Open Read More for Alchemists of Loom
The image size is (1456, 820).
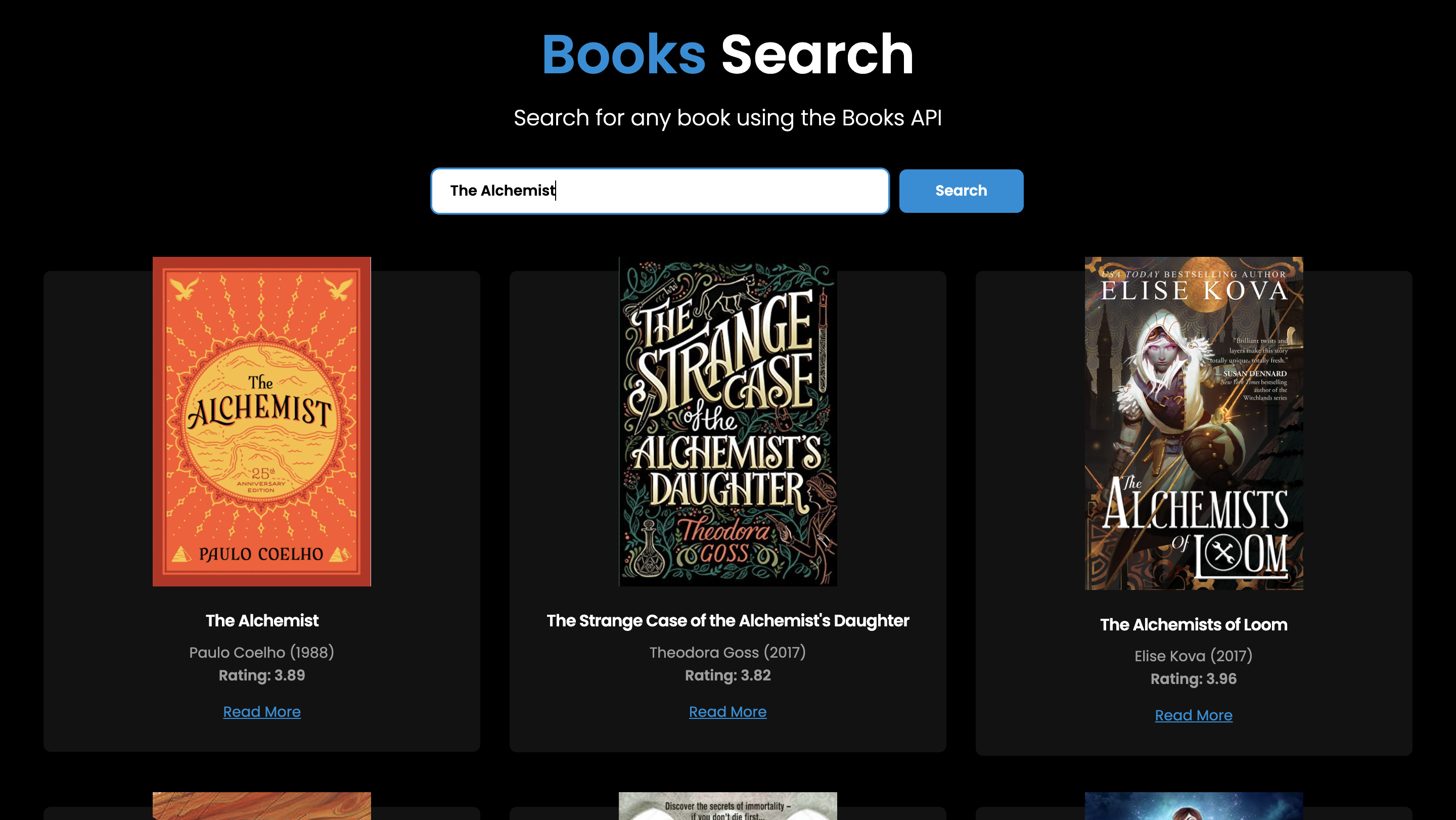coord(1193,715)
